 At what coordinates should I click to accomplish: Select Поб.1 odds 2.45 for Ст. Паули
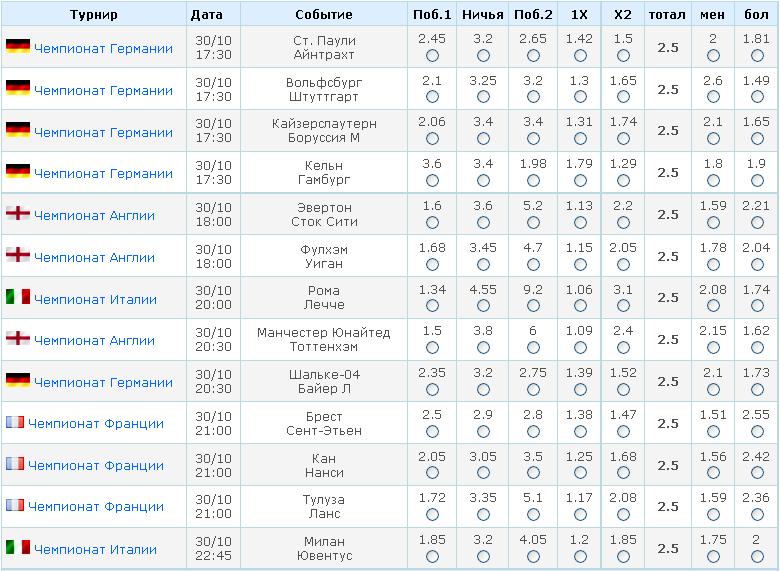pyautogui.click(x=432, y=56)
